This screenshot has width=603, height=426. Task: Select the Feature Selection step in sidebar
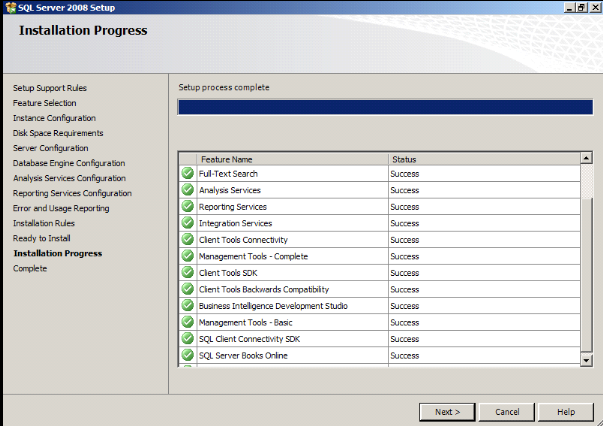coord(44,103)
